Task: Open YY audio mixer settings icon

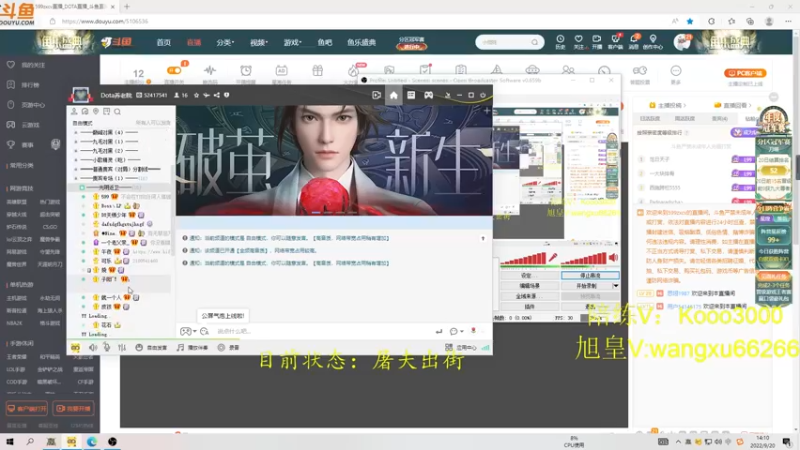Action: click(122, 347)
